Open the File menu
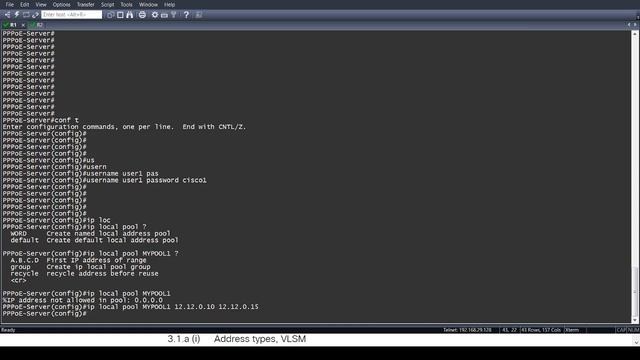Image resolution: width=640 pixels, height=360 pixels. [10, 4]
